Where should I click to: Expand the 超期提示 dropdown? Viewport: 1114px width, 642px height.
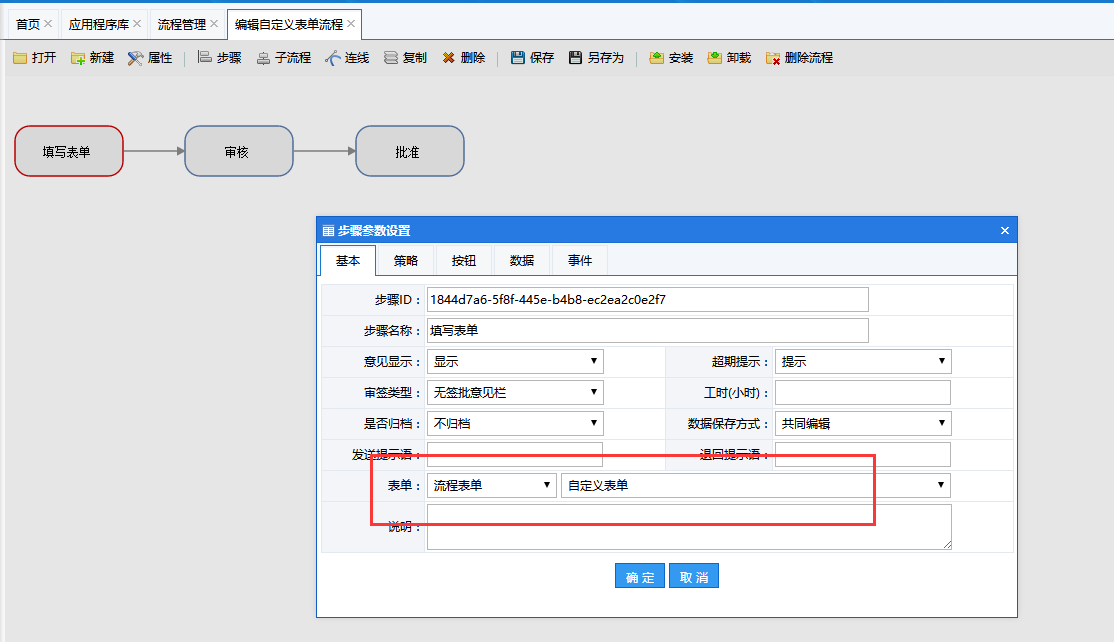click(x=863, y=361)
